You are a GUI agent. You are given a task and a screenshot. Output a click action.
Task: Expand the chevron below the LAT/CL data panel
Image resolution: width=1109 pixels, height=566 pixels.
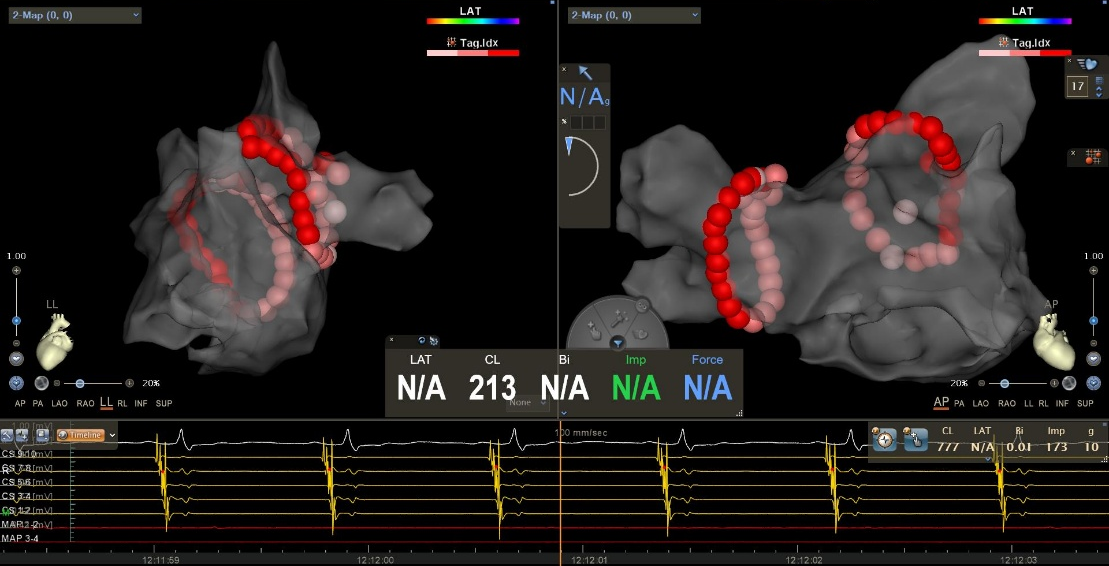tap(564, 412)
